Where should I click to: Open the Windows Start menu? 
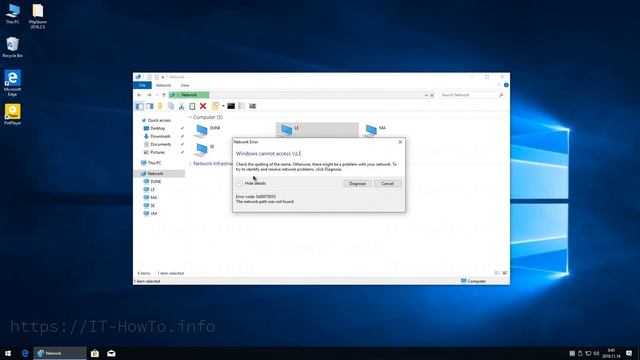[8, 353]
